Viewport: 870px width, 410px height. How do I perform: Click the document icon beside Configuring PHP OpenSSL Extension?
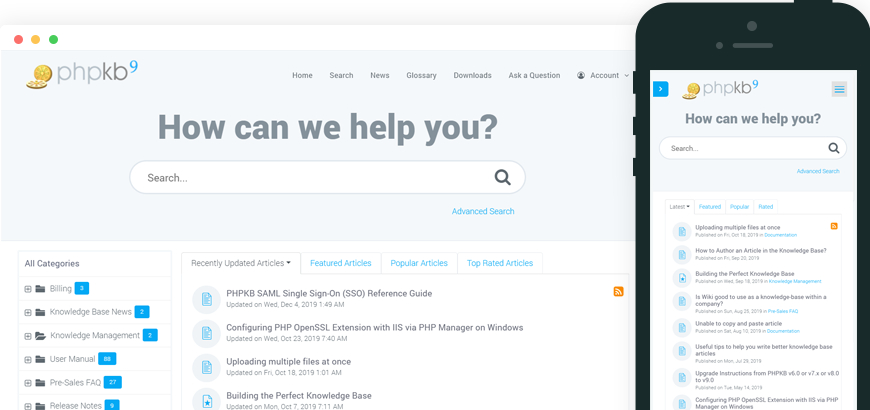click(x=206, y=333)
